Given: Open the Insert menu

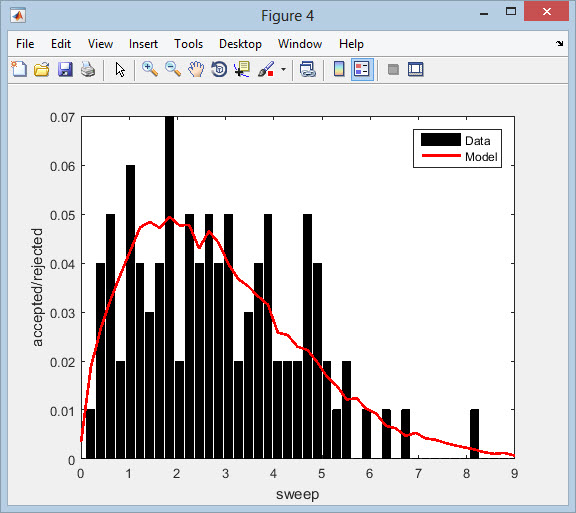Looking at the screenshot, I should pyautogui.click(x=143, y=44).
